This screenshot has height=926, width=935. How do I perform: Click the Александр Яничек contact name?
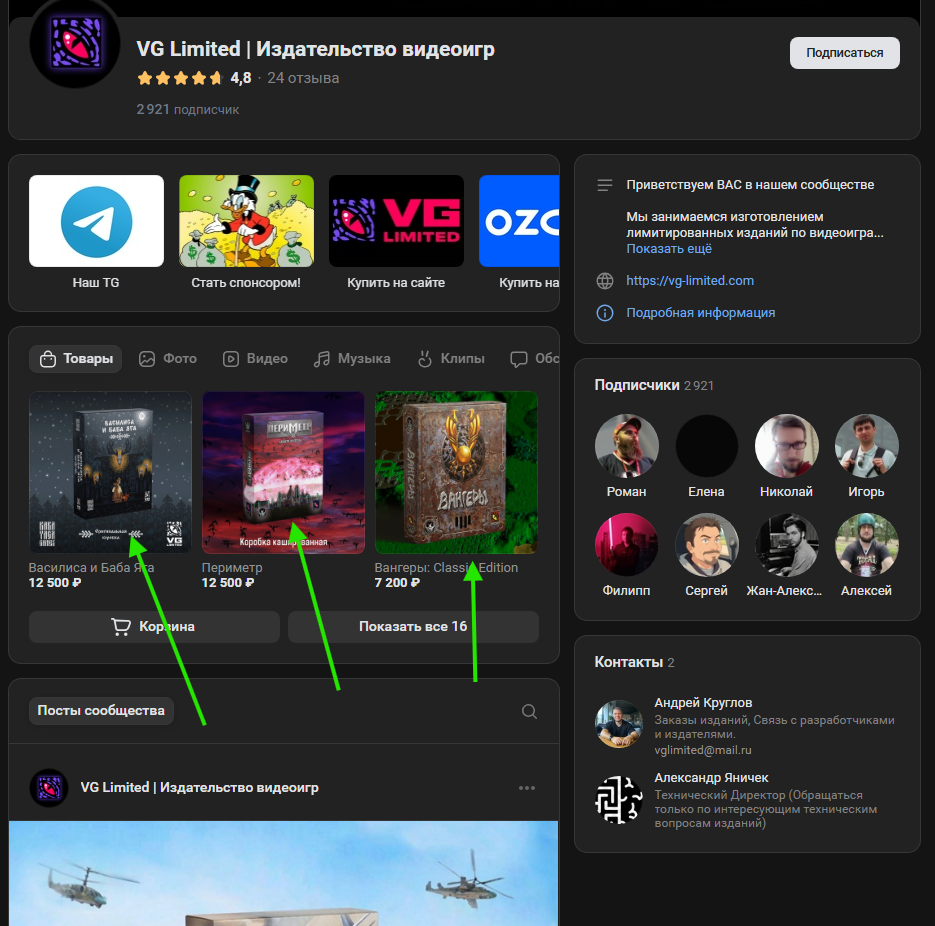(x=711, y=778)
